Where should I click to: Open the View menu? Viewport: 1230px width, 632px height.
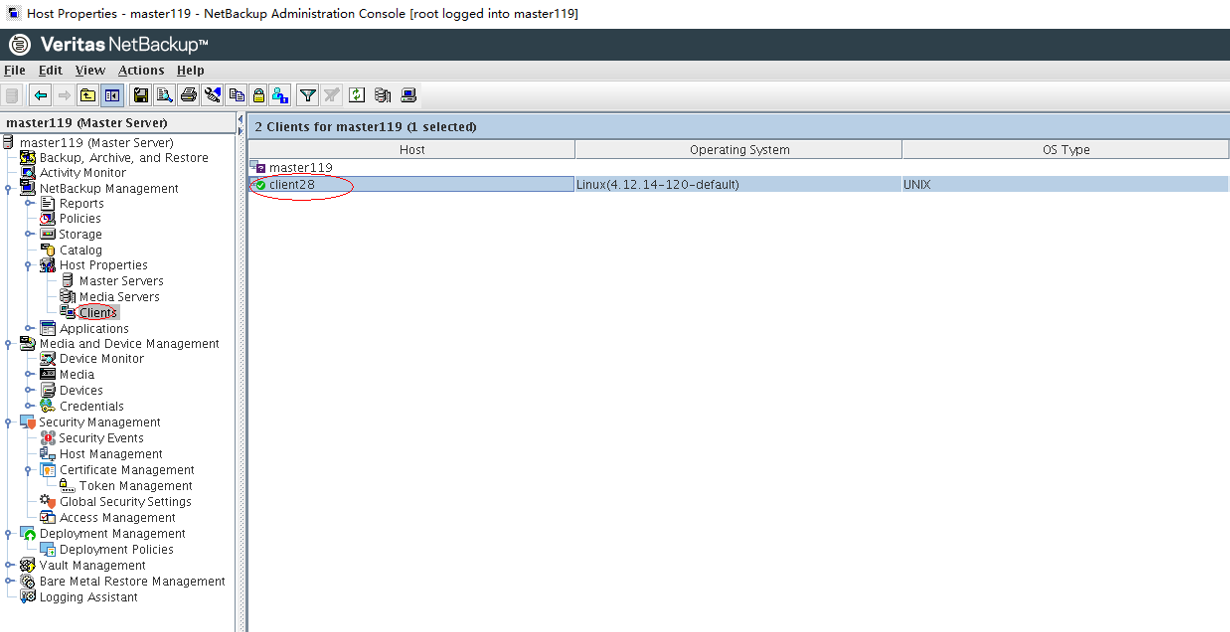click(89, 70)
